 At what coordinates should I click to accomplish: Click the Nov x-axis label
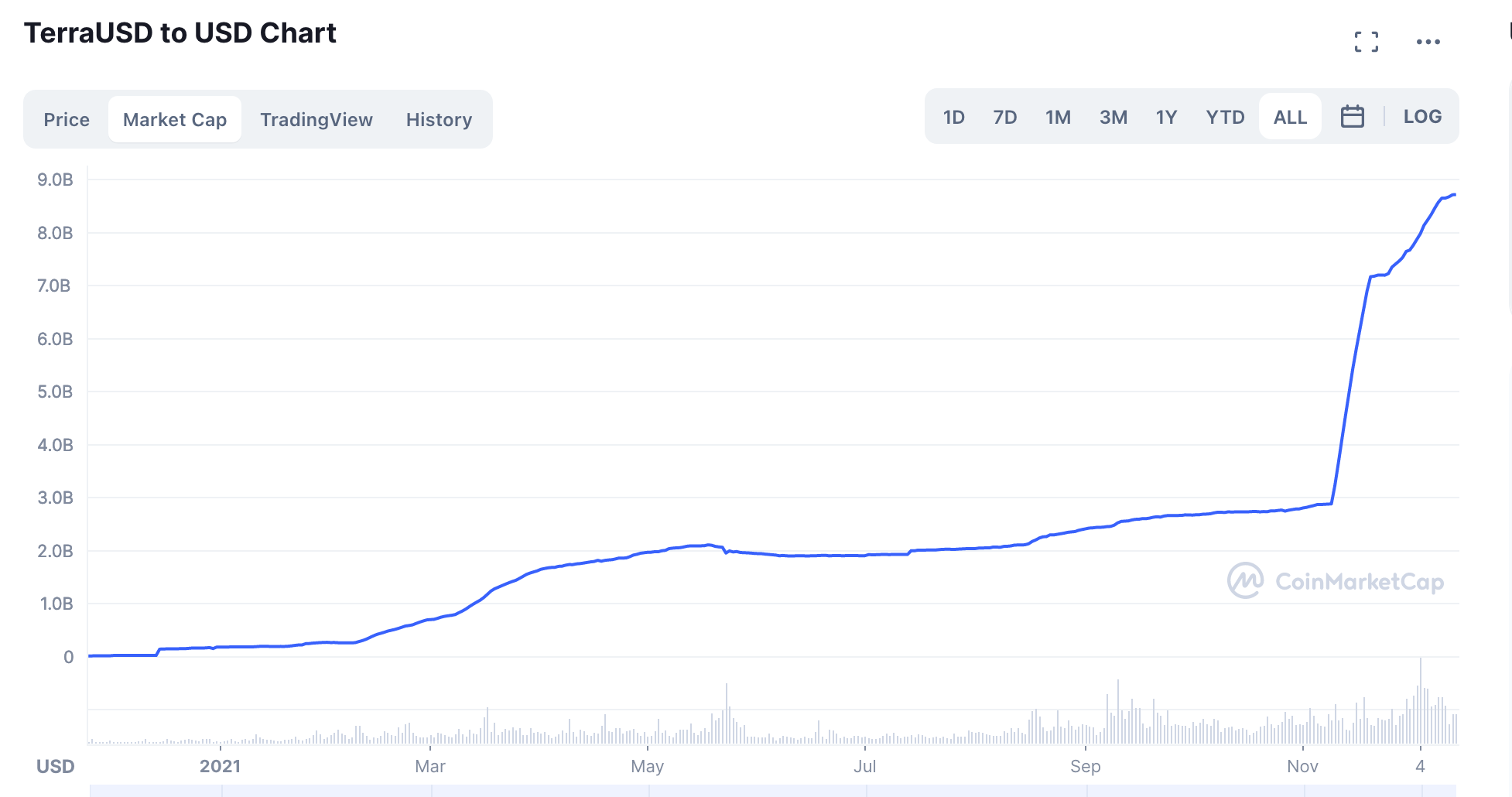[1303, 766]
